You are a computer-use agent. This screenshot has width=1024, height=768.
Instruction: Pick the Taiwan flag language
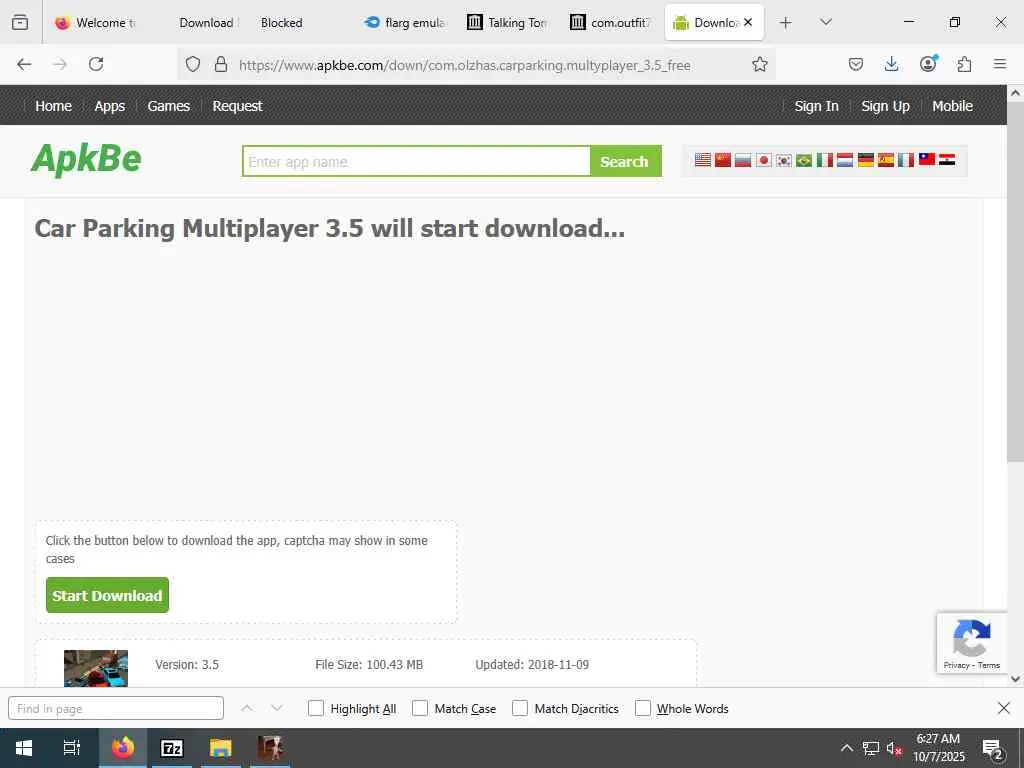coord(927,160)
